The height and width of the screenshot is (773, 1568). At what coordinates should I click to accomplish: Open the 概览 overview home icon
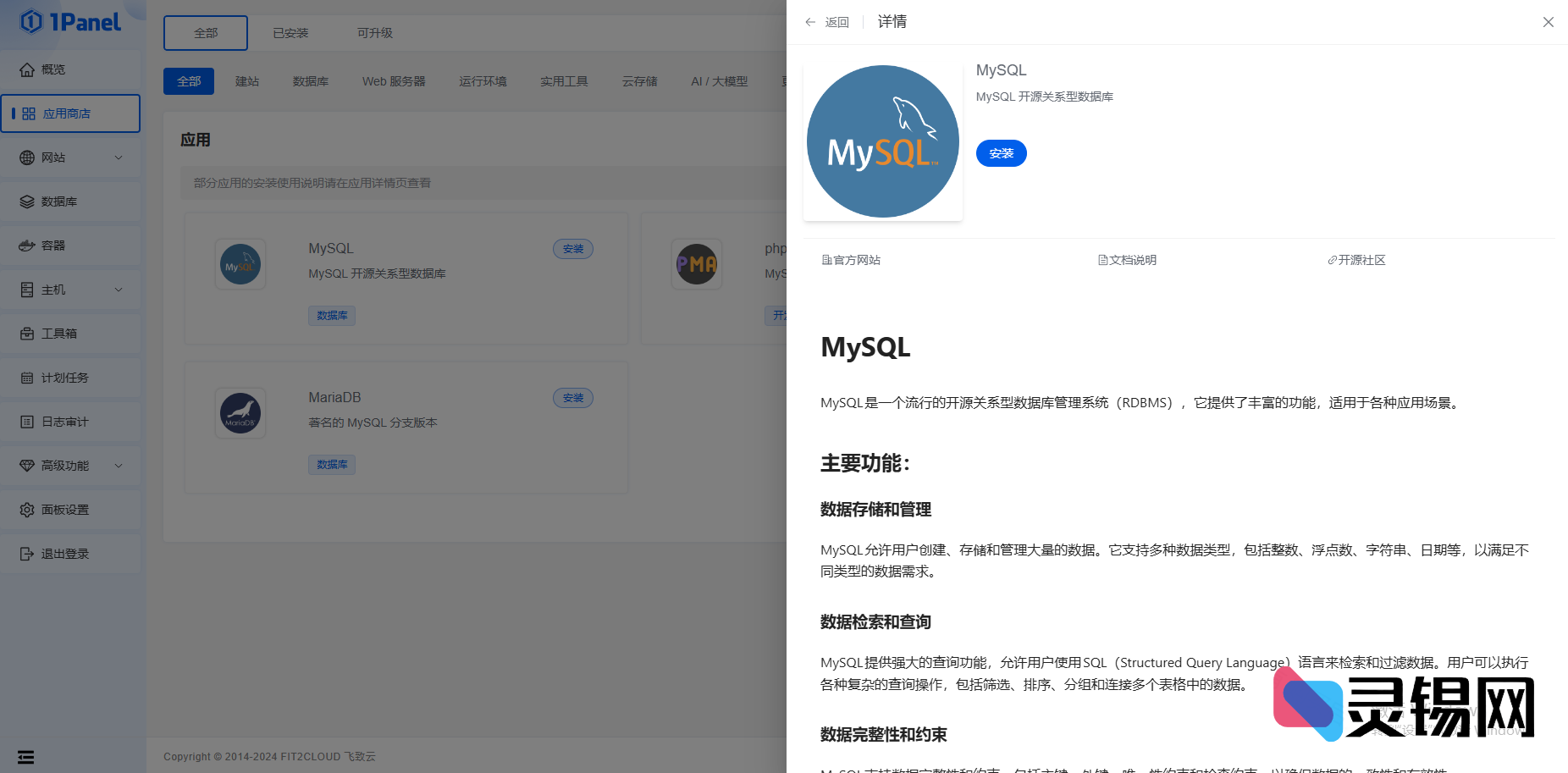27,69
